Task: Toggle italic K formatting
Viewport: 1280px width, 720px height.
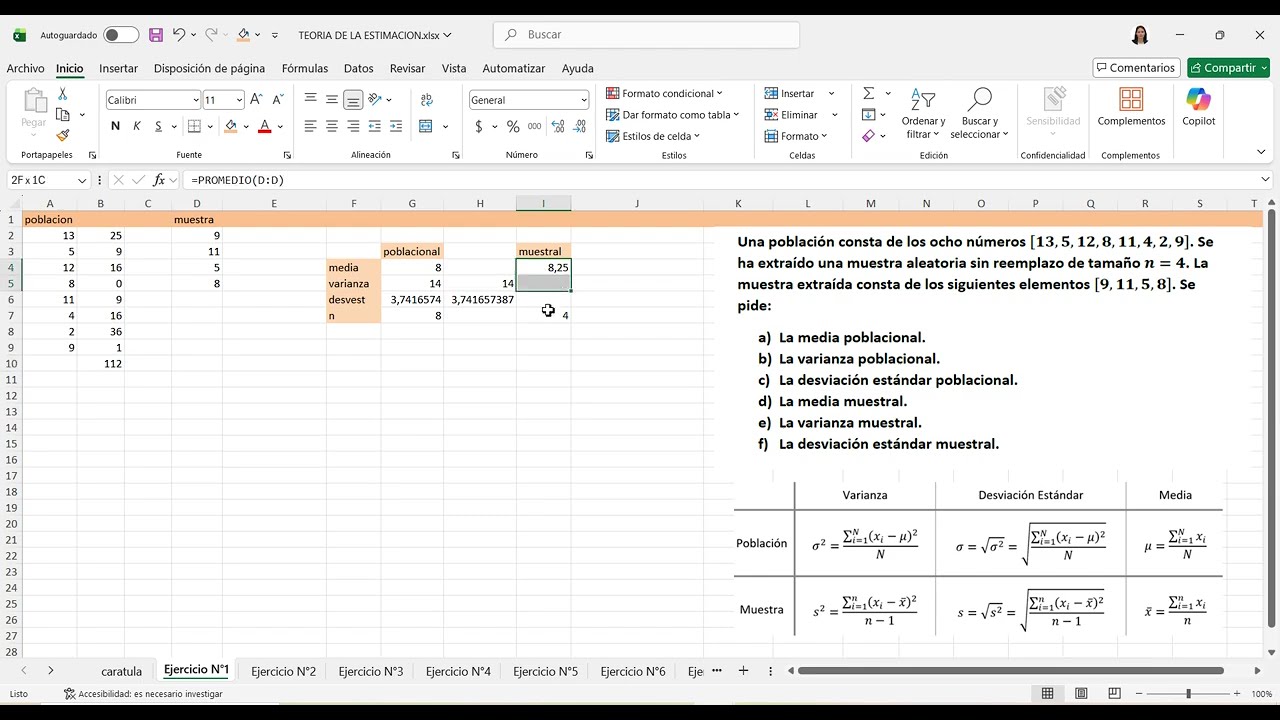Action: pos(137,126)
